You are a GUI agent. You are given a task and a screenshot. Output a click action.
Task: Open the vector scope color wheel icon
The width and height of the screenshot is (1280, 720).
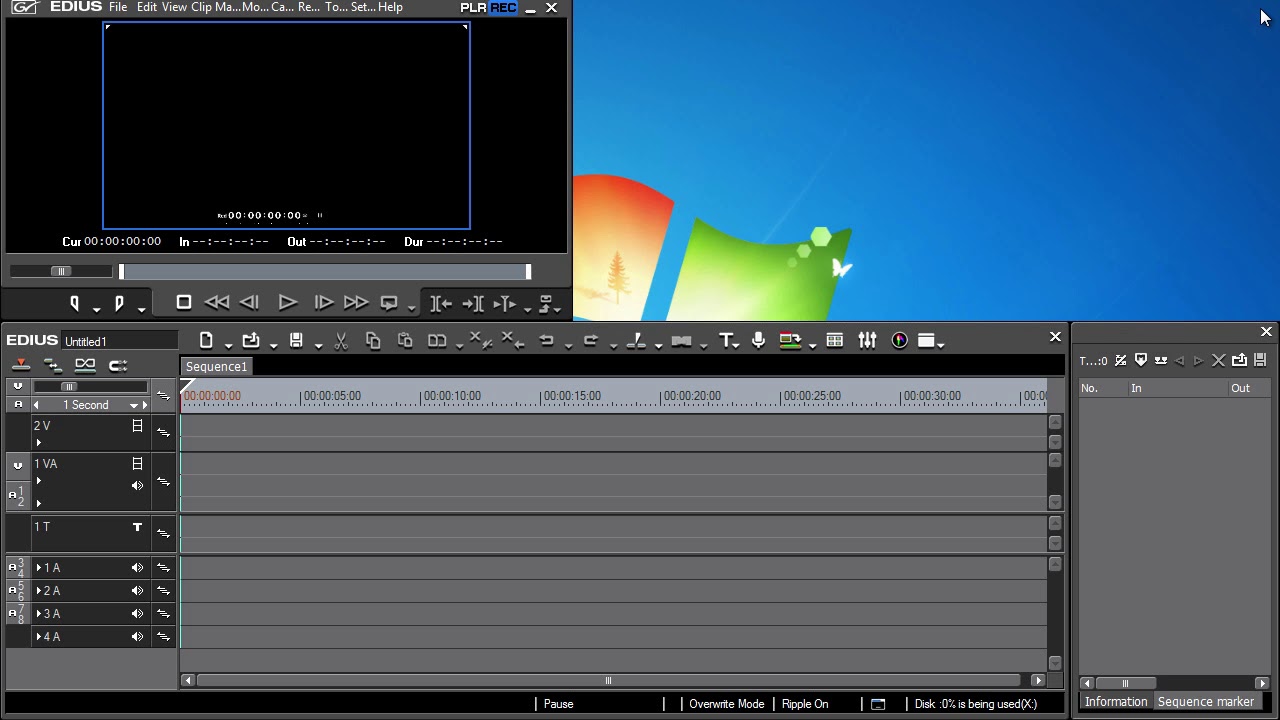pos(900,341)
